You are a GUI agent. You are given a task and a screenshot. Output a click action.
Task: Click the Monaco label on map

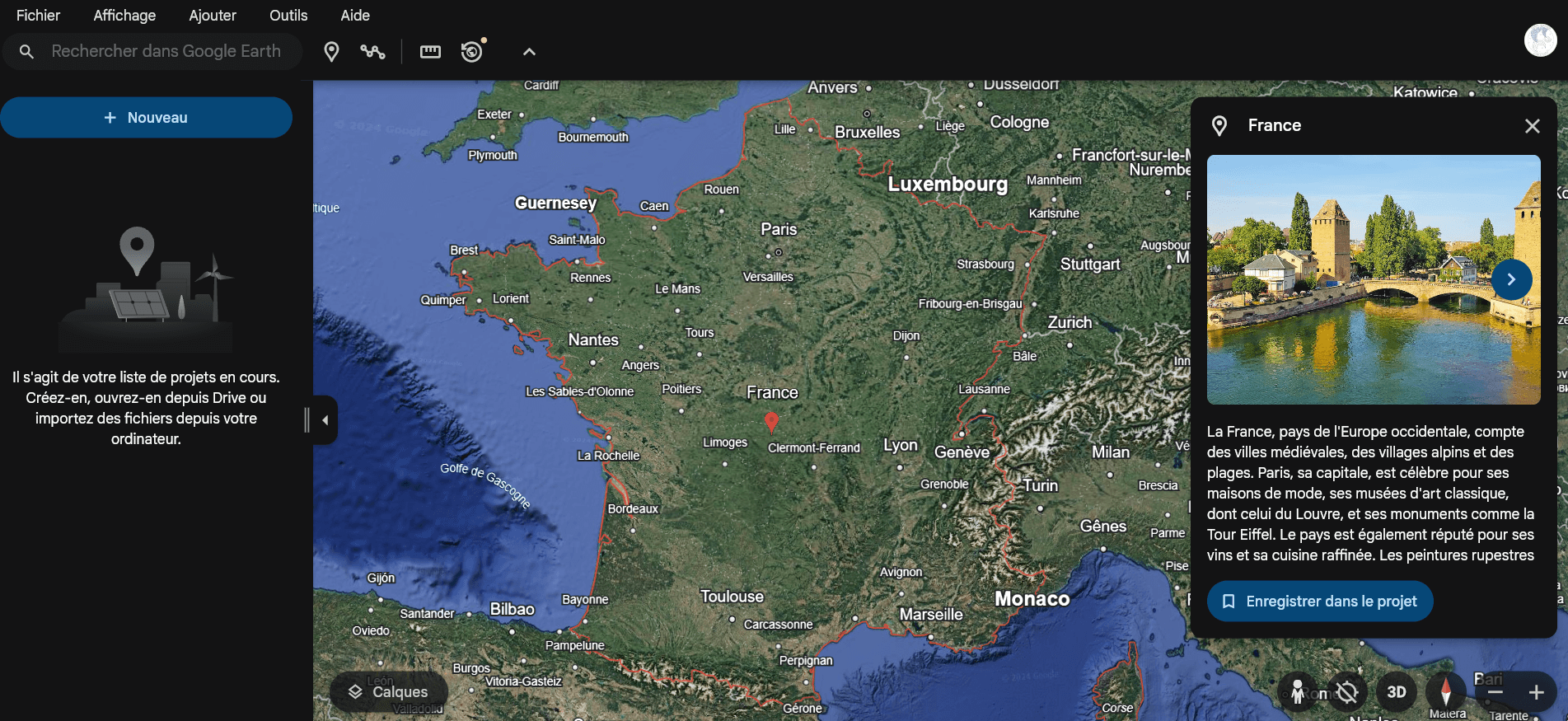(1032, 599)
